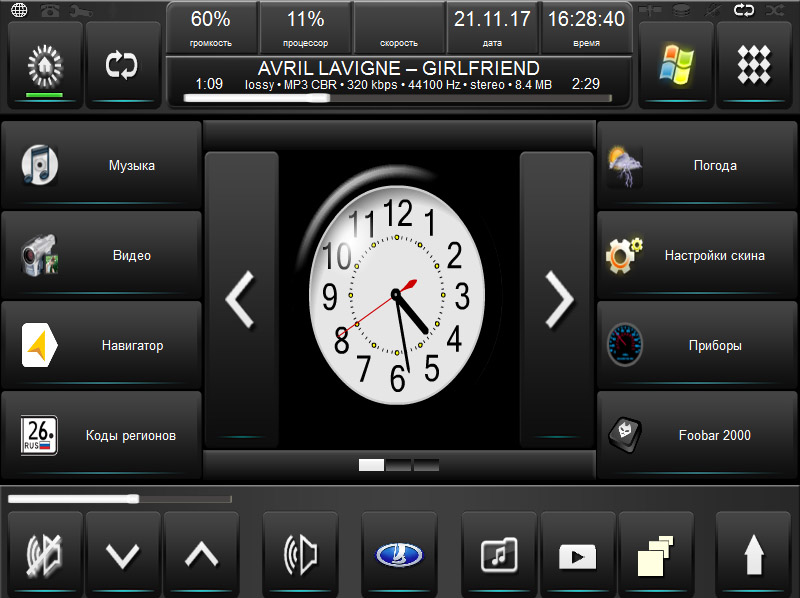Launch the Навигатор (Navigator) app
The image size is (800, 598).
click(x=101, y=346)
